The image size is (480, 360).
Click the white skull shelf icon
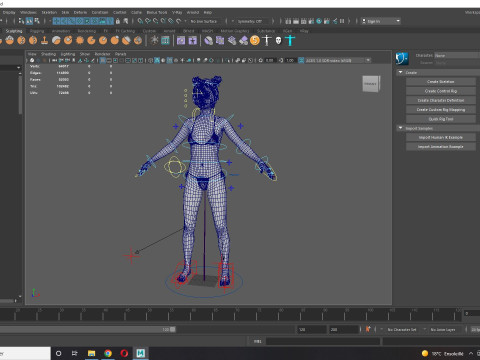pyautogui.click(x=278, y=41)
